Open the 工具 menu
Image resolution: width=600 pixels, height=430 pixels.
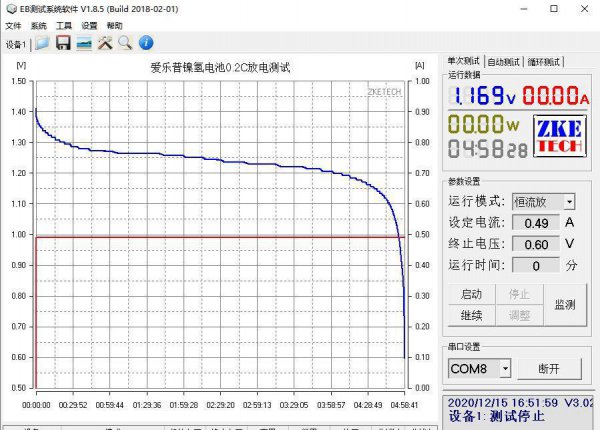[64, 25]
